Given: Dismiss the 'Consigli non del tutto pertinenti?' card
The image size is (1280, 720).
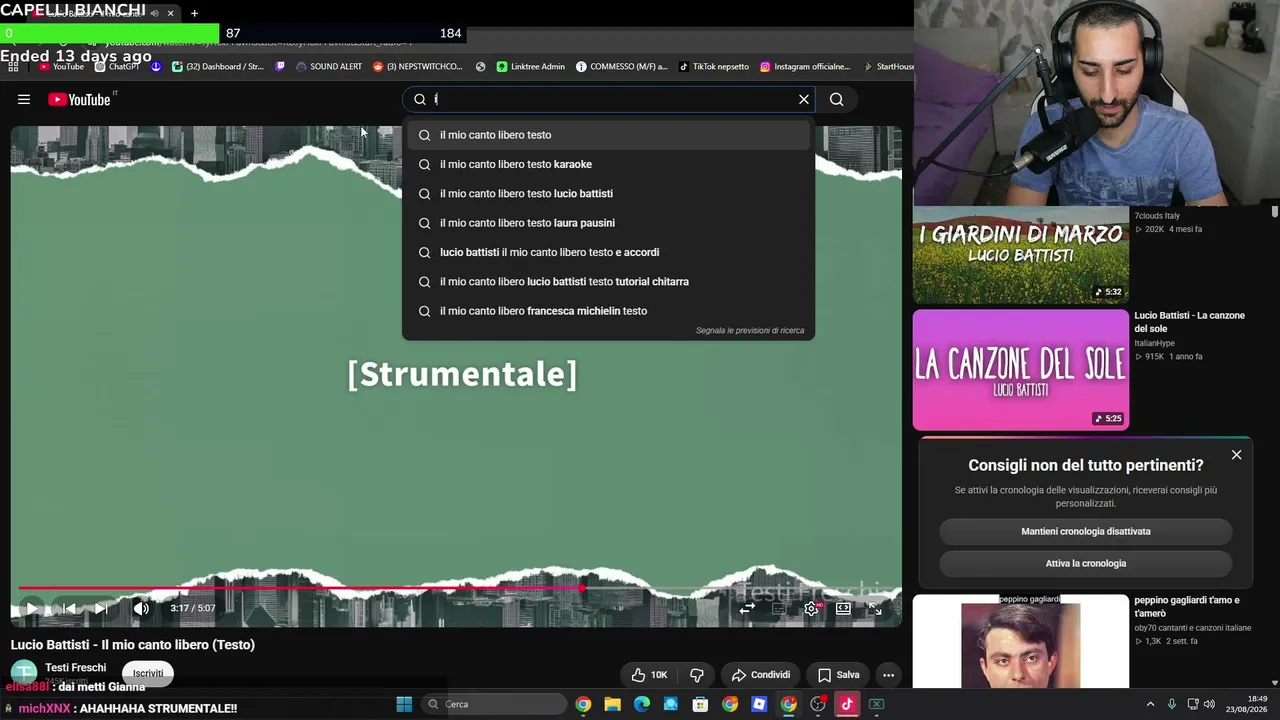Looking at the screenshot, I should click(1236, 455).
